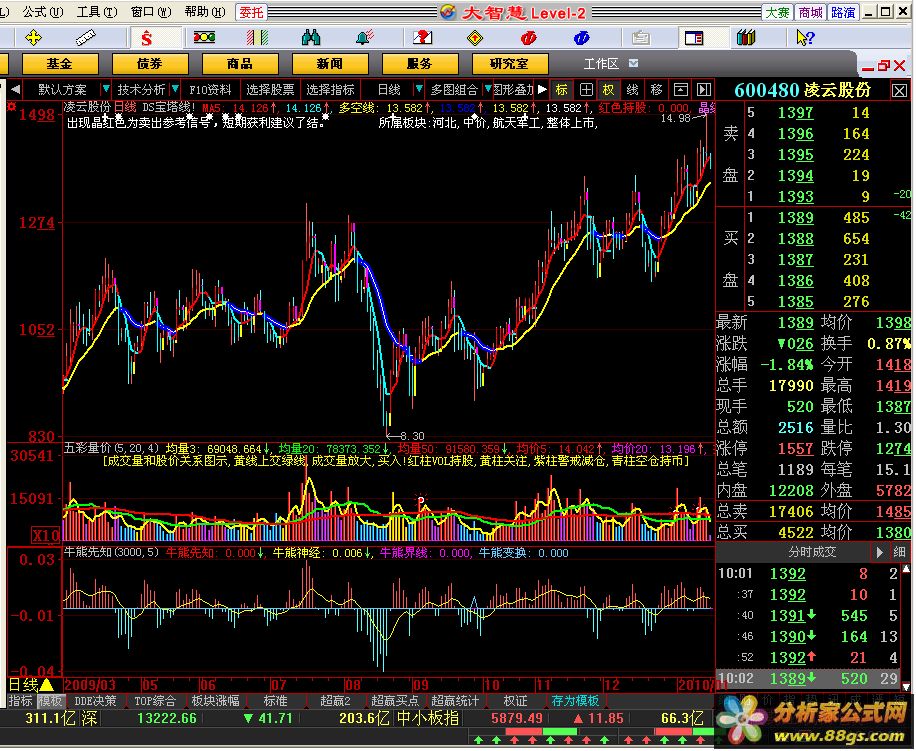Open the 窗口 menu
Image resolution: width=916 pixels, height=751 pixels.
[x=151, y=12]
